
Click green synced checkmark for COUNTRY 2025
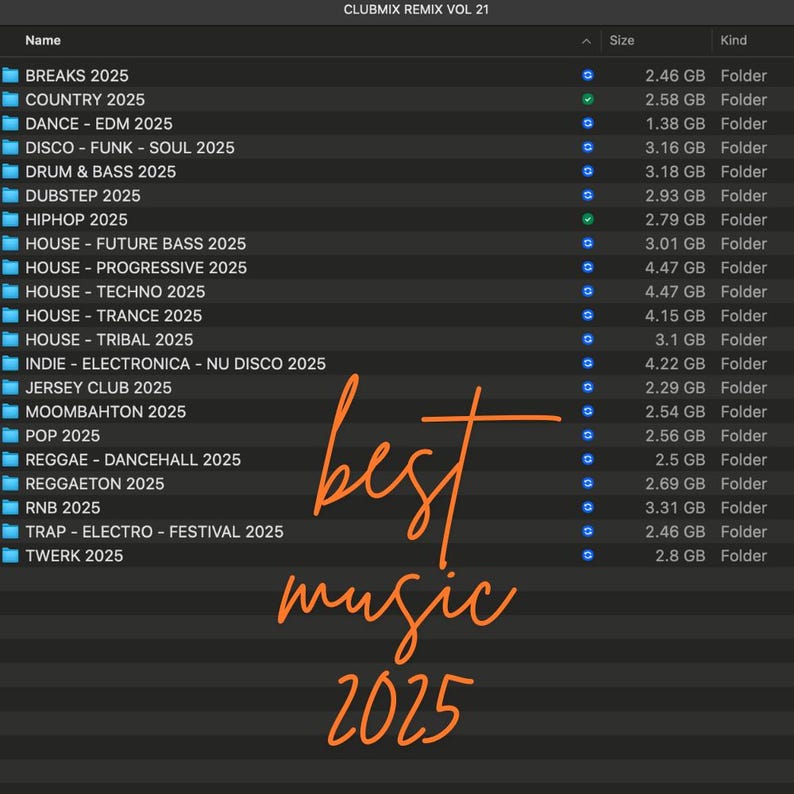click(587, 99)
